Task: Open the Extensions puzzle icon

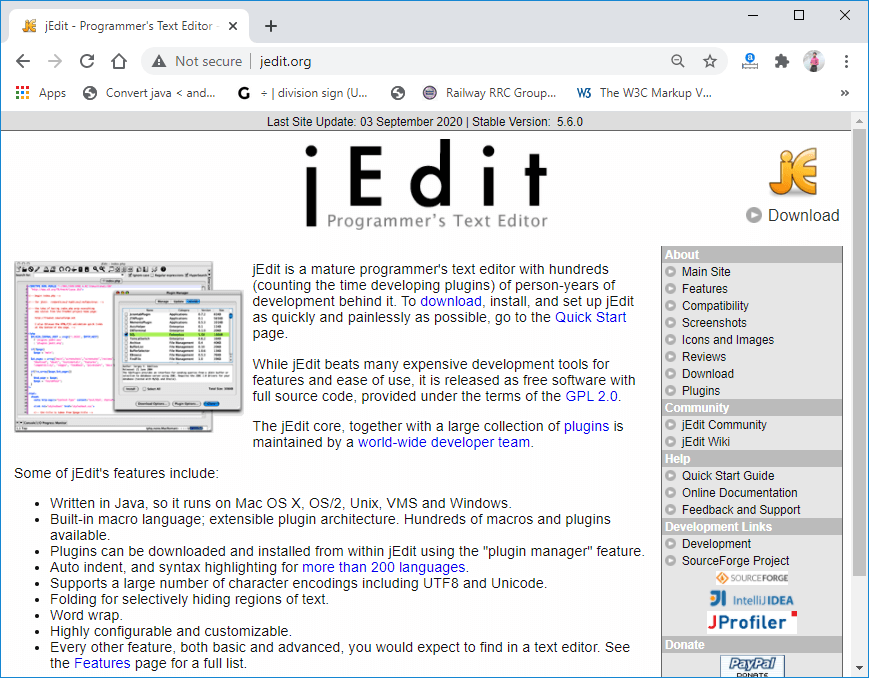Action: point(781,61)
